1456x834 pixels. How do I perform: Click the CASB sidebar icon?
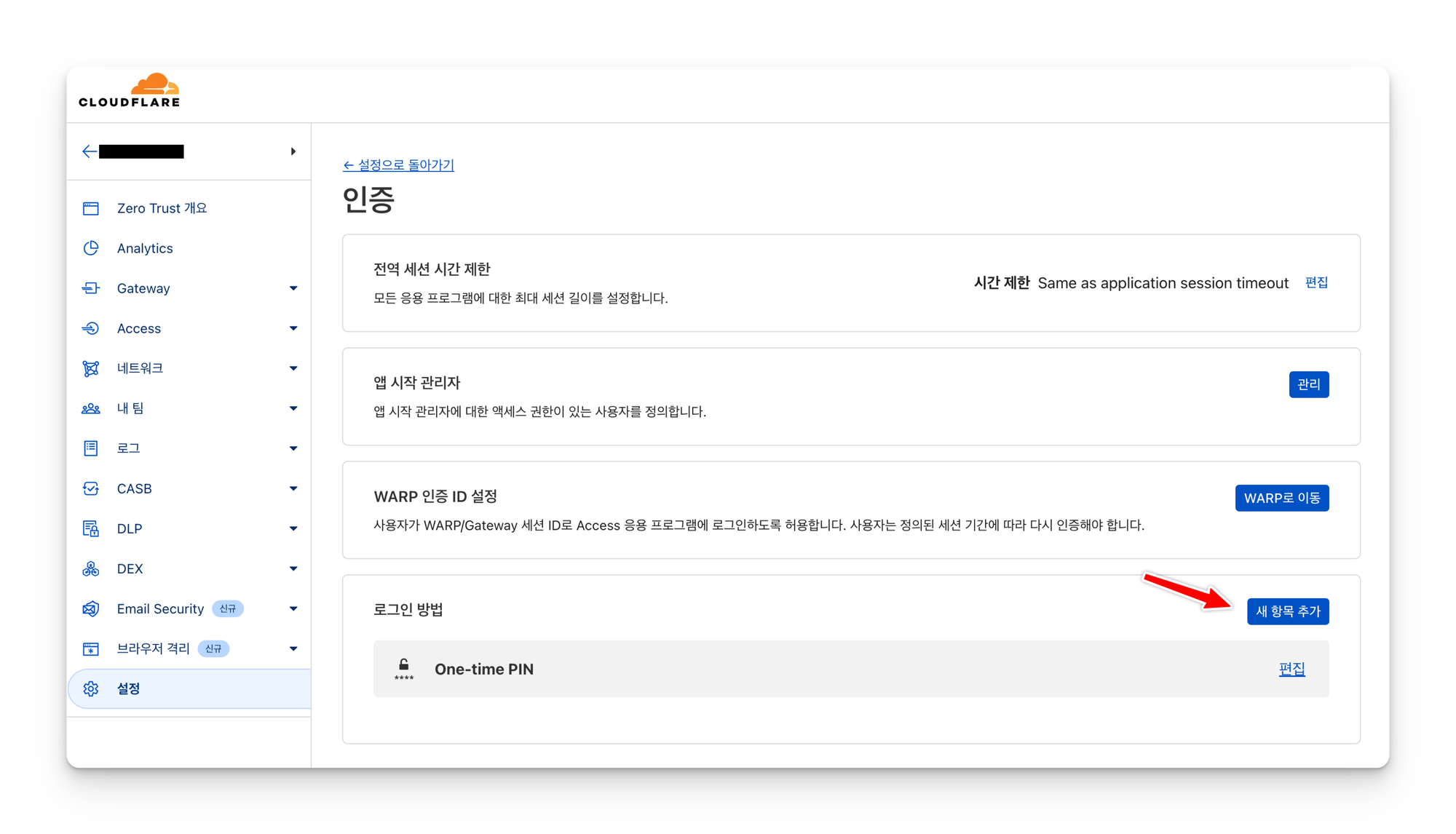coord(91,488)
